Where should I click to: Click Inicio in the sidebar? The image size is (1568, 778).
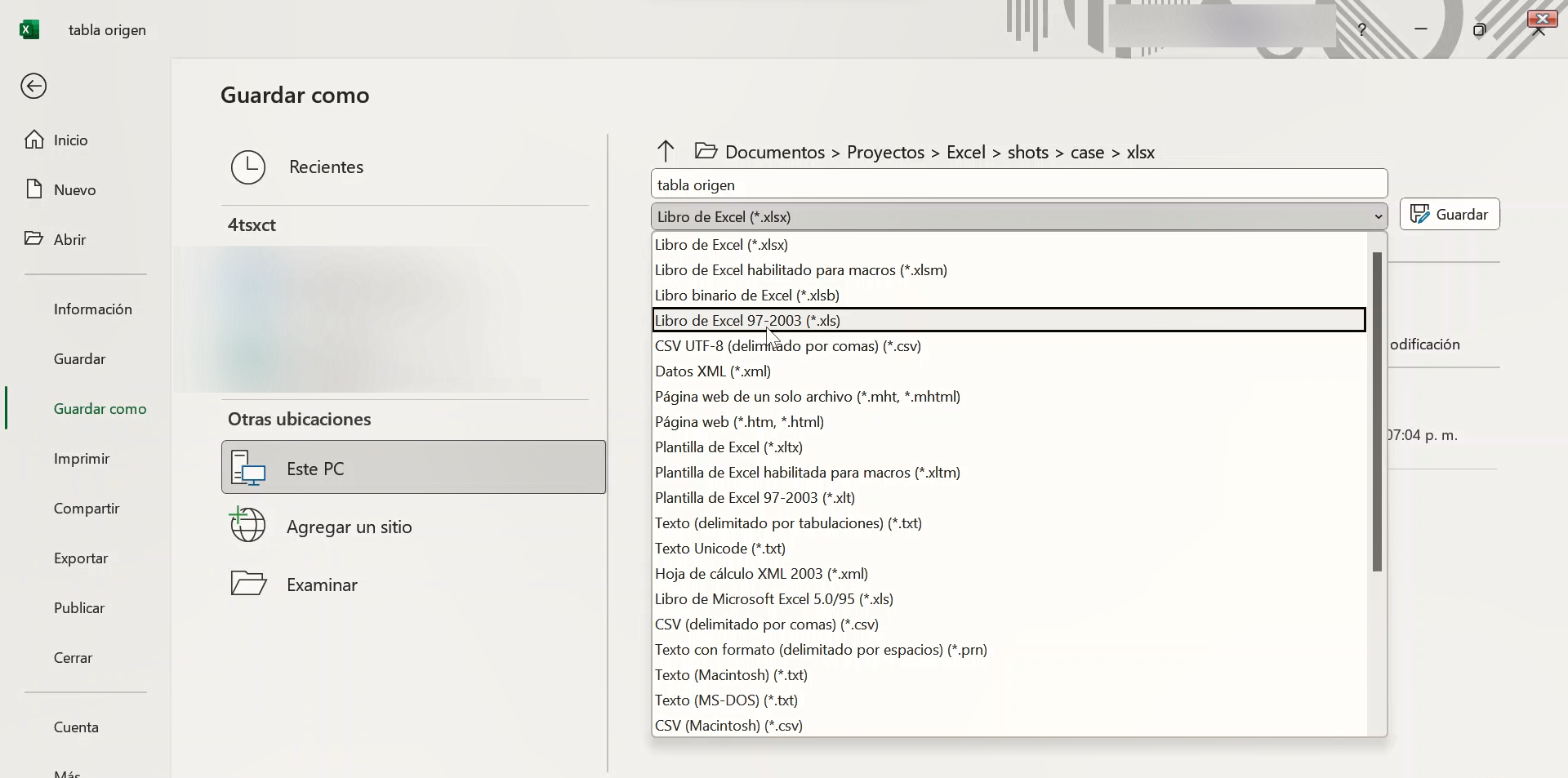tap(70, 140)
